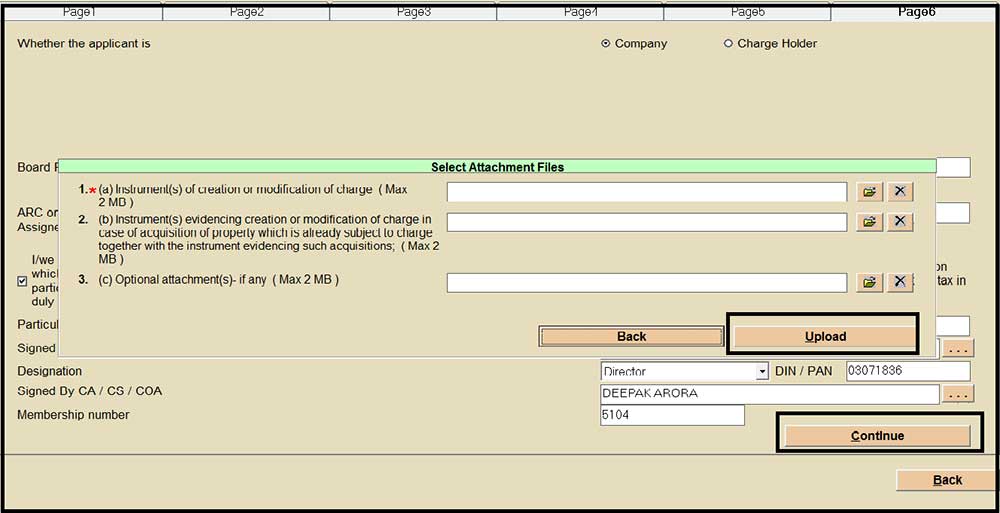The image size is (1000, 513).
Task: Browse file for attachment 2 acquisition instrument
Action: (x=869, y=222)
